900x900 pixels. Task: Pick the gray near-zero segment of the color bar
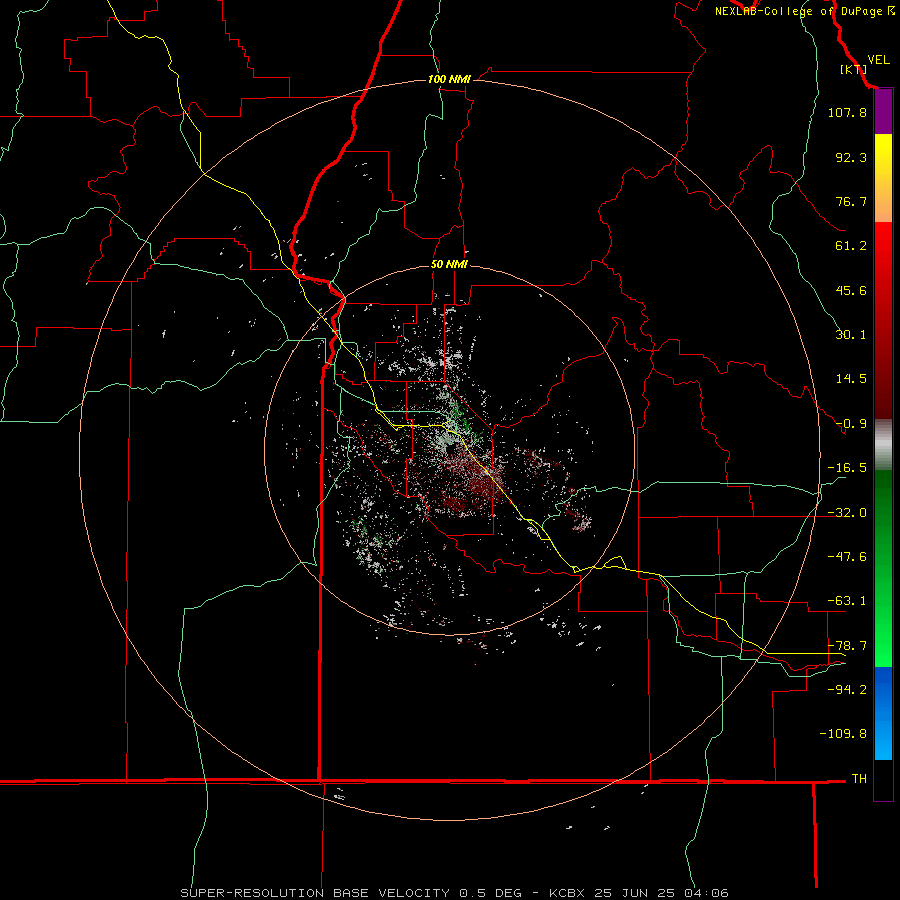pyautogui.click(x=883, y=445)
